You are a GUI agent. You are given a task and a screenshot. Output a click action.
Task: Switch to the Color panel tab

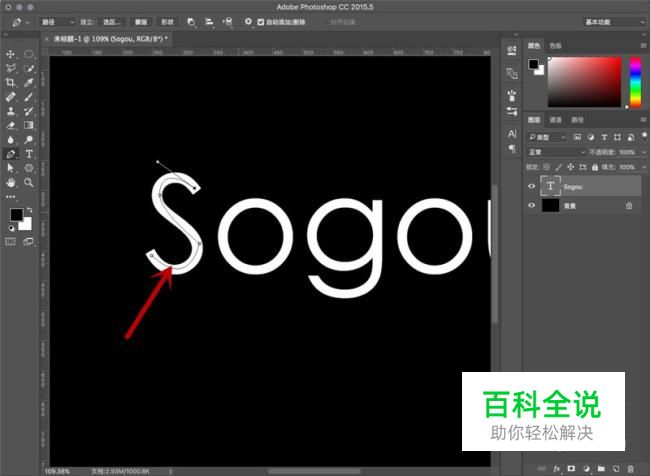click(x=534, y=46)
